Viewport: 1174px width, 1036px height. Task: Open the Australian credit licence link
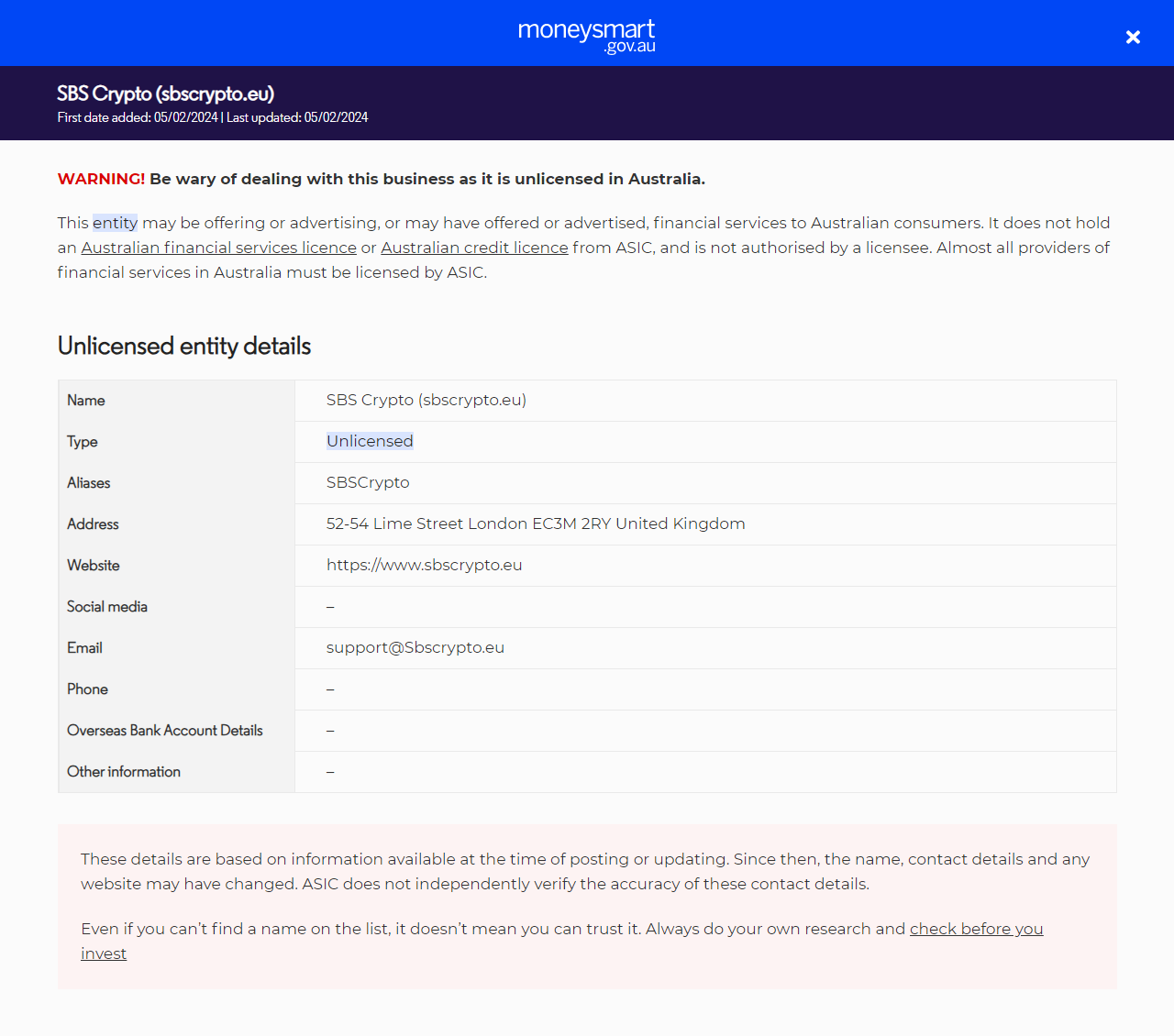pos(474,248)
